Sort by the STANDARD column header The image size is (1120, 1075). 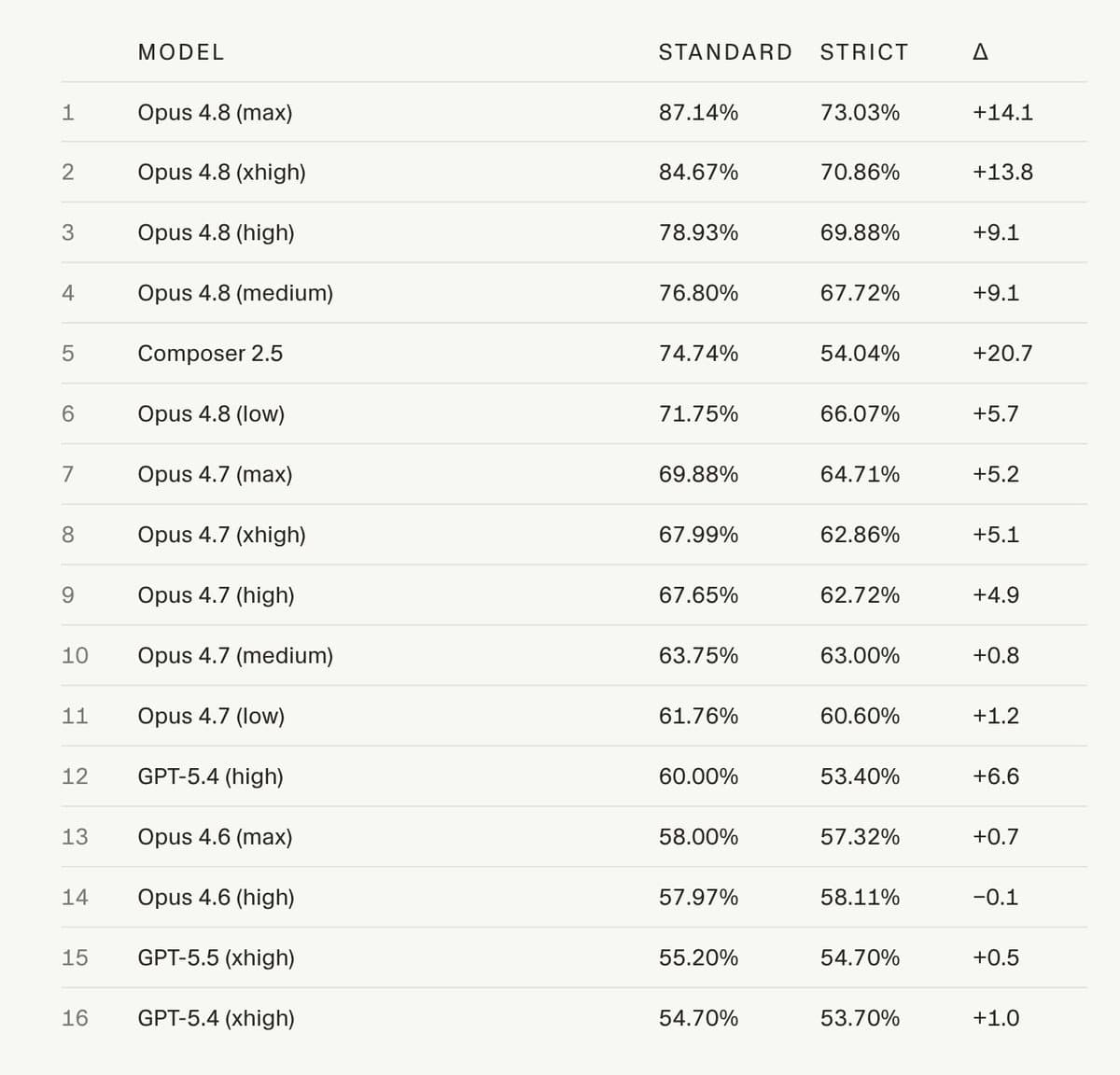coord(725,52)
